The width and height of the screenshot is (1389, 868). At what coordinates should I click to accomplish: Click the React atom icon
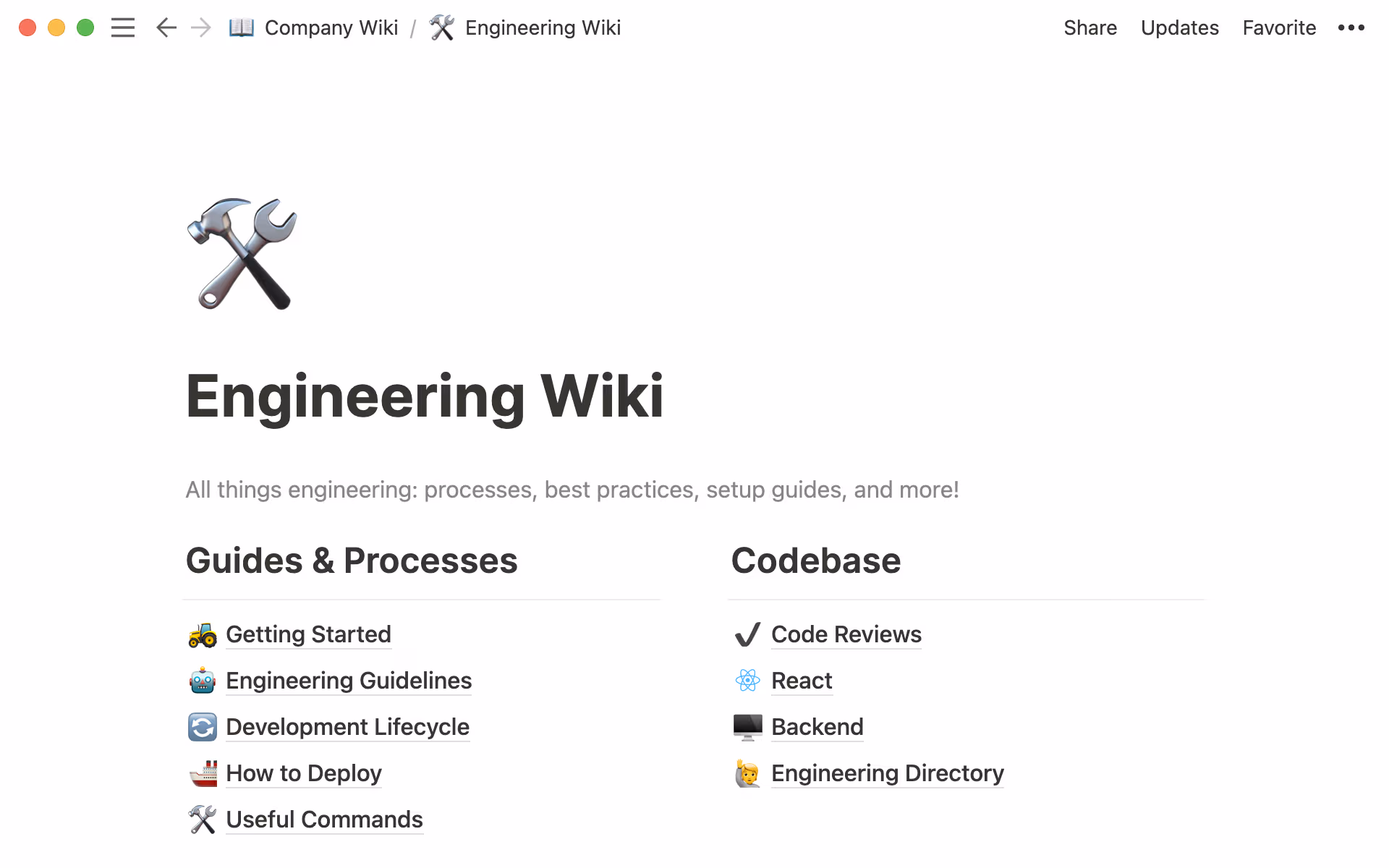pos(747,681)
